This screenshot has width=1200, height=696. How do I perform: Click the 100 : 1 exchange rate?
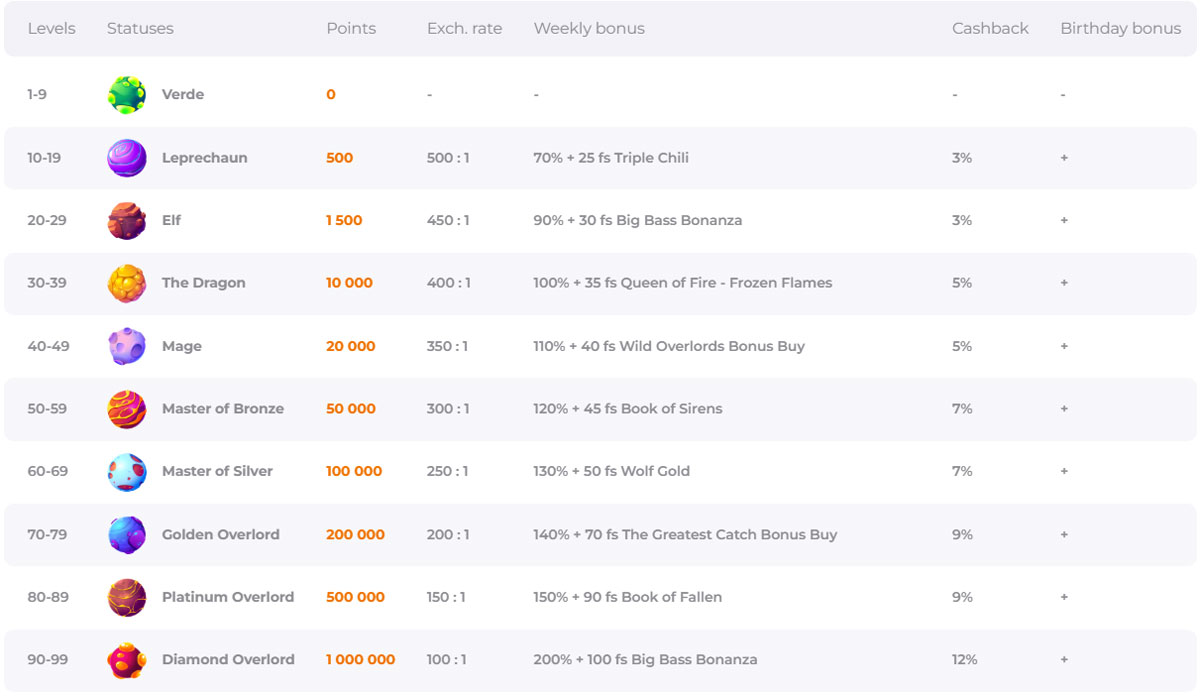tap(447, 660)
